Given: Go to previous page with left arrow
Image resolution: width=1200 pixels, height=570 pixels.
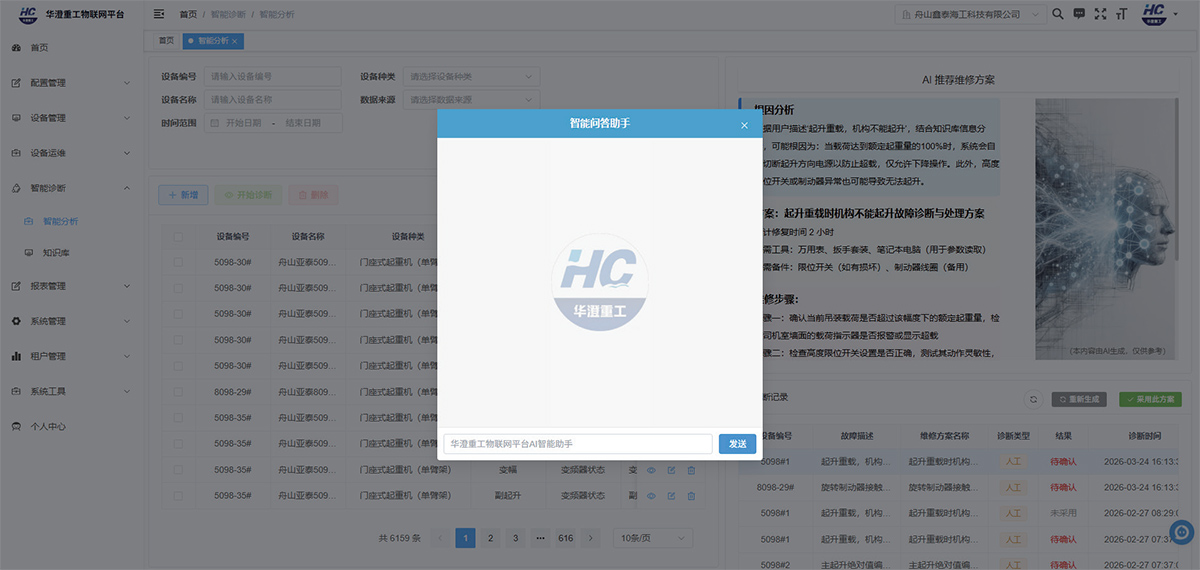Looking at the screenshot, I should [x=440, y=538].
